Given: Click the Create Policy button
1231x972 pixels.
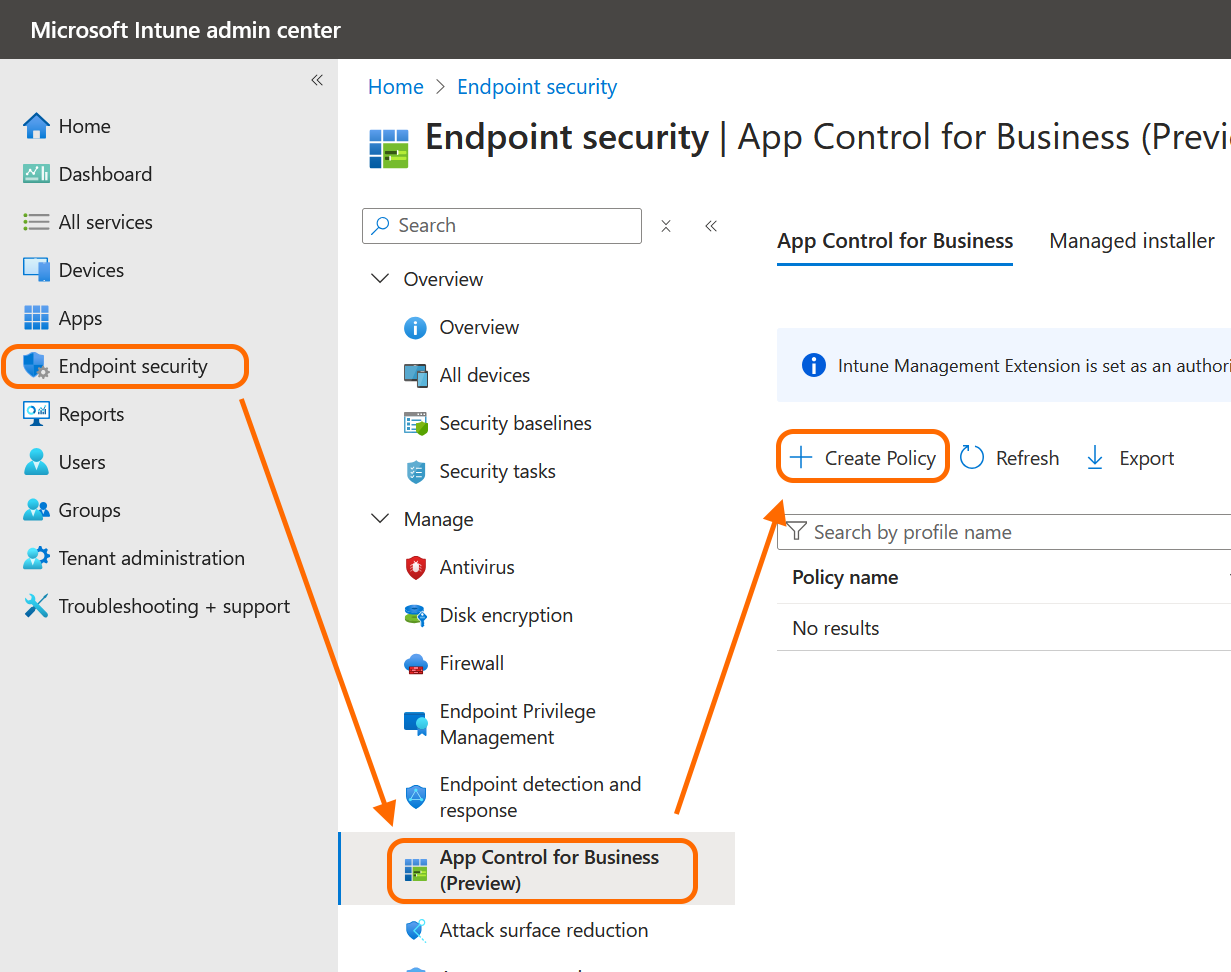Looking at the screenshot, I should click(863, 458).
